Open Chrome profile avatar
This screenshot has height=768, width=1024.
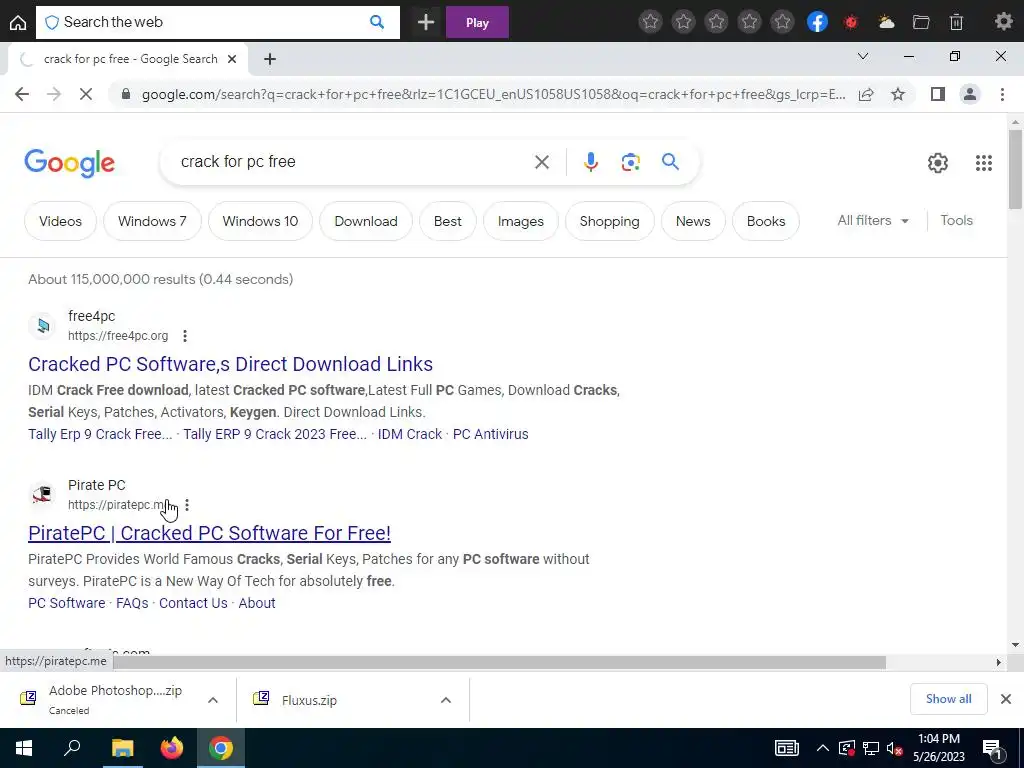[970, 94]
